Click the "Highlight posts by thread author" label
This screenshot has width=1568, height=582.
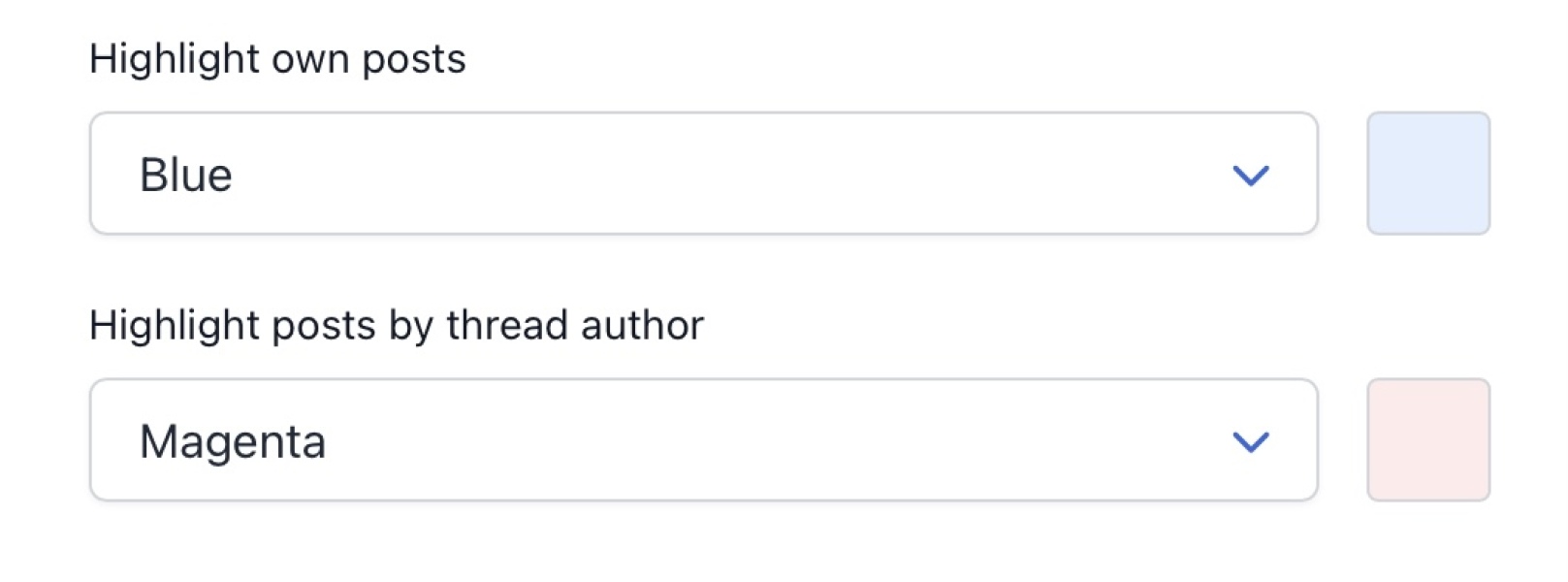coord(396,326)
